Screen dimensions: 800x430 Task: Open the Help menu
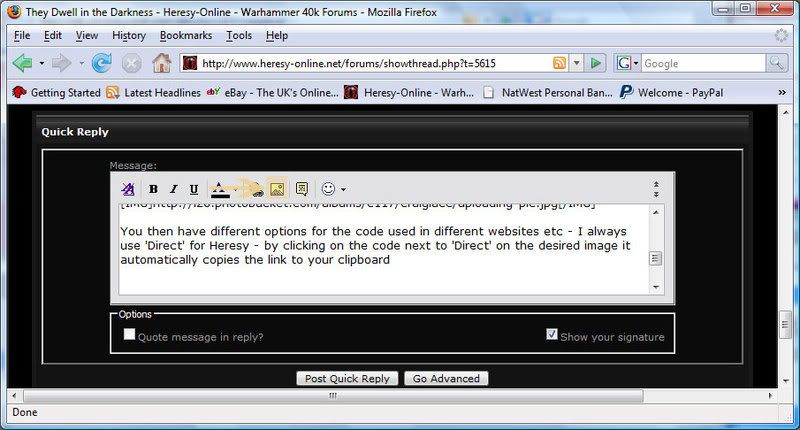pos(277,35)
